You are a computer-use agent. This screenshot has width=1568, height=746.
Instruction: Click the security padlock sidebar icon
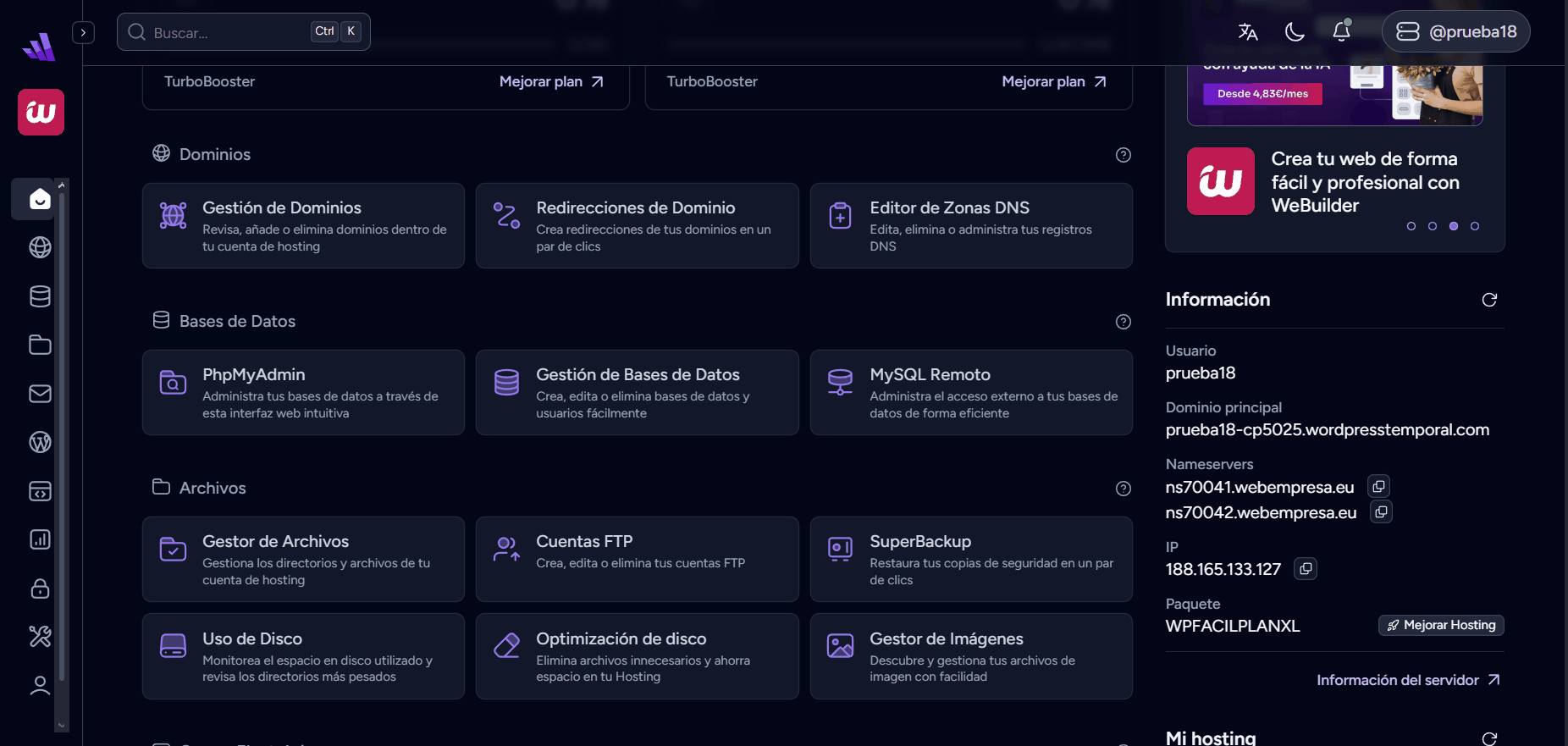[40, 589]
